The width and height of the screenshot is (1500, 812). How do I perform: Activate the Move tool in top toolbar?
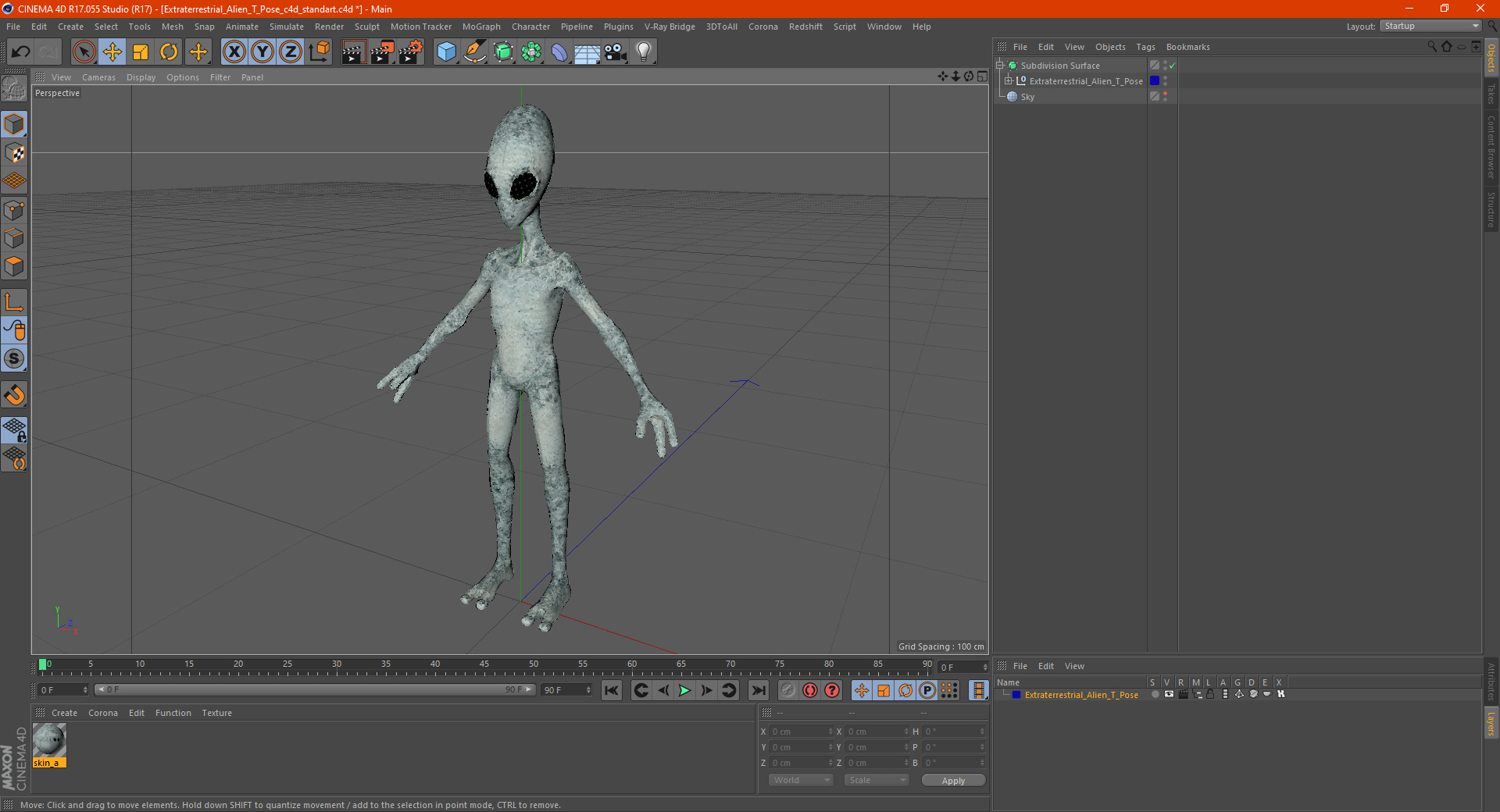pyautogui.click(x=112, y=52)
